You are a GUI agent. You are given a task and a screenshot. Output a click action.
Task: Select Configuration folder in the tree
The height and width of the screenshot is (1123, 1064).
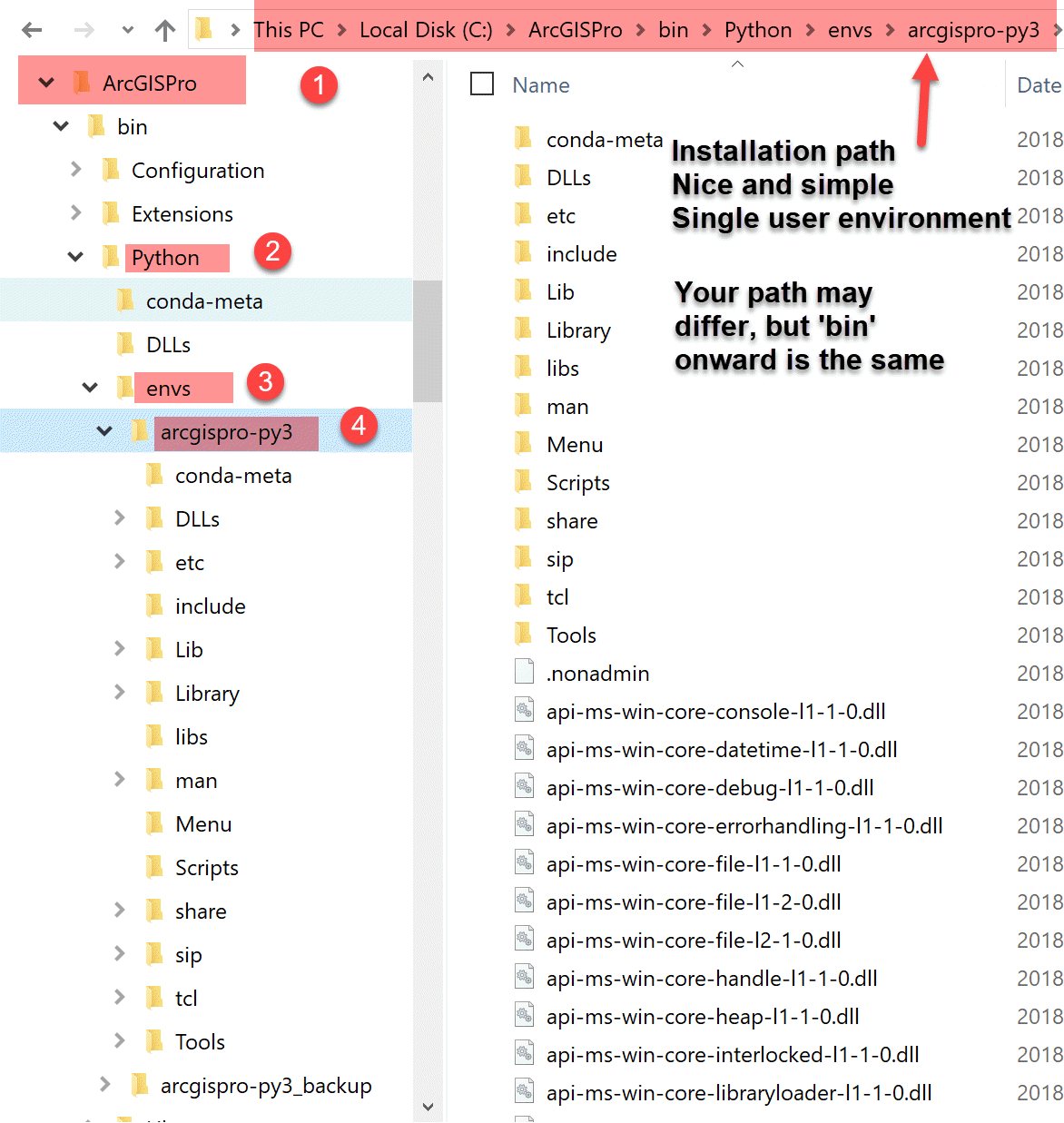point(198,171)
